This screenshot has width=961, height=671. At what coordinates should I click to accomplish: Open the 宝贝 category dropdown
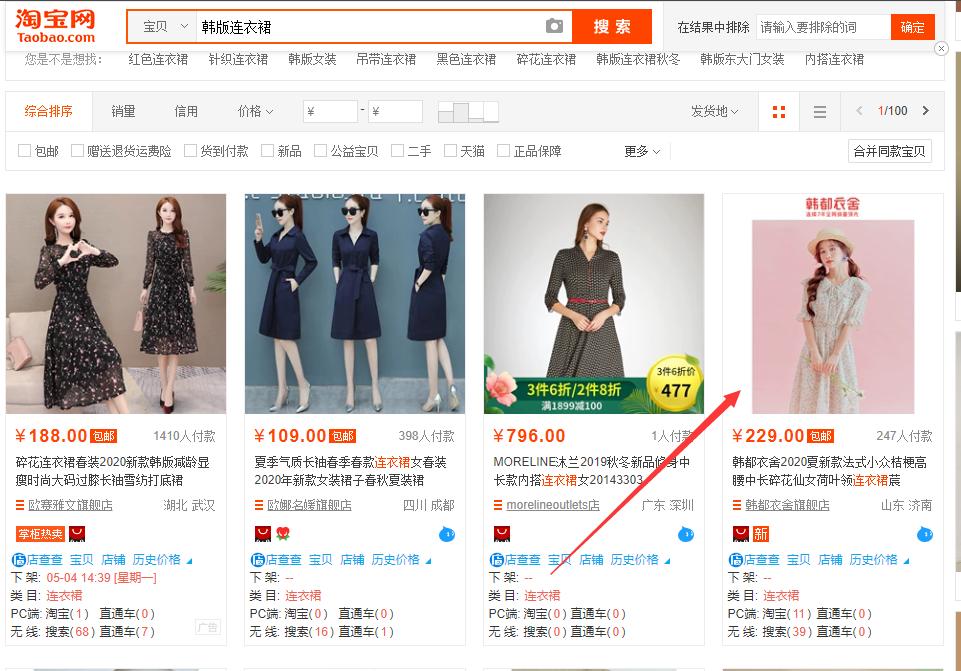(160, 26)
